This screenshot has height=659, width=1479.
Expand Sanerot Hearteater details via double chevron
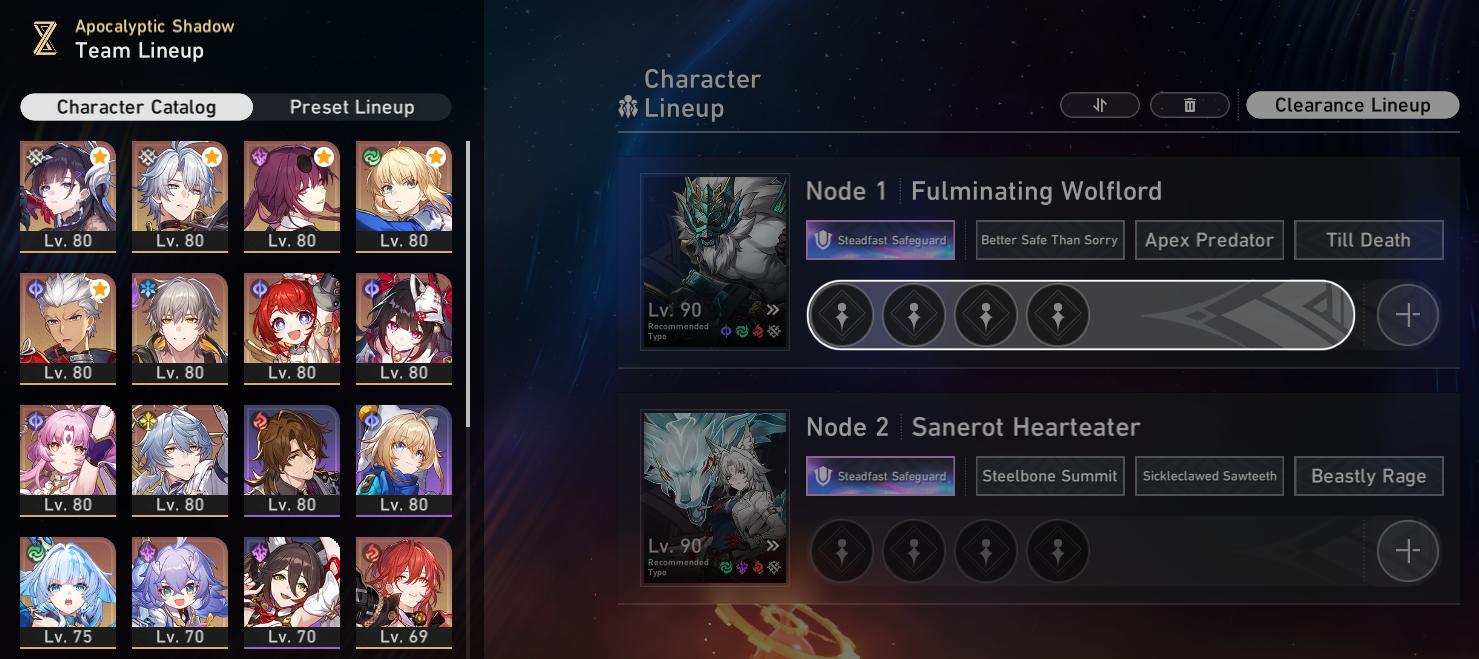[772, 546]
